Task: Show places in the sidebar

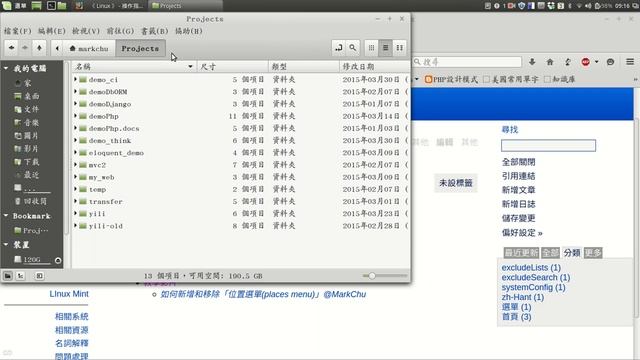Action: click(8, 276)
